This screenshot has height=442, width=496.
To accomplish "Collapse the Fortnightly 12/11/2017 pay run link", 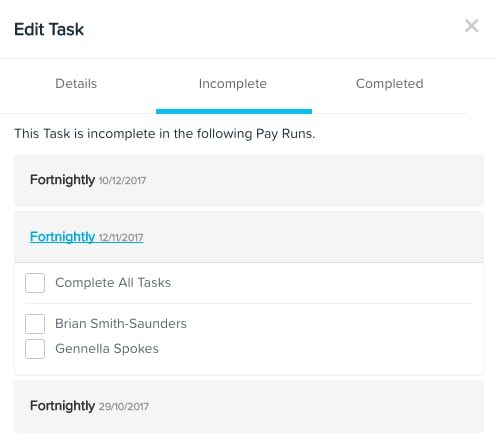I will click(87, 237).
